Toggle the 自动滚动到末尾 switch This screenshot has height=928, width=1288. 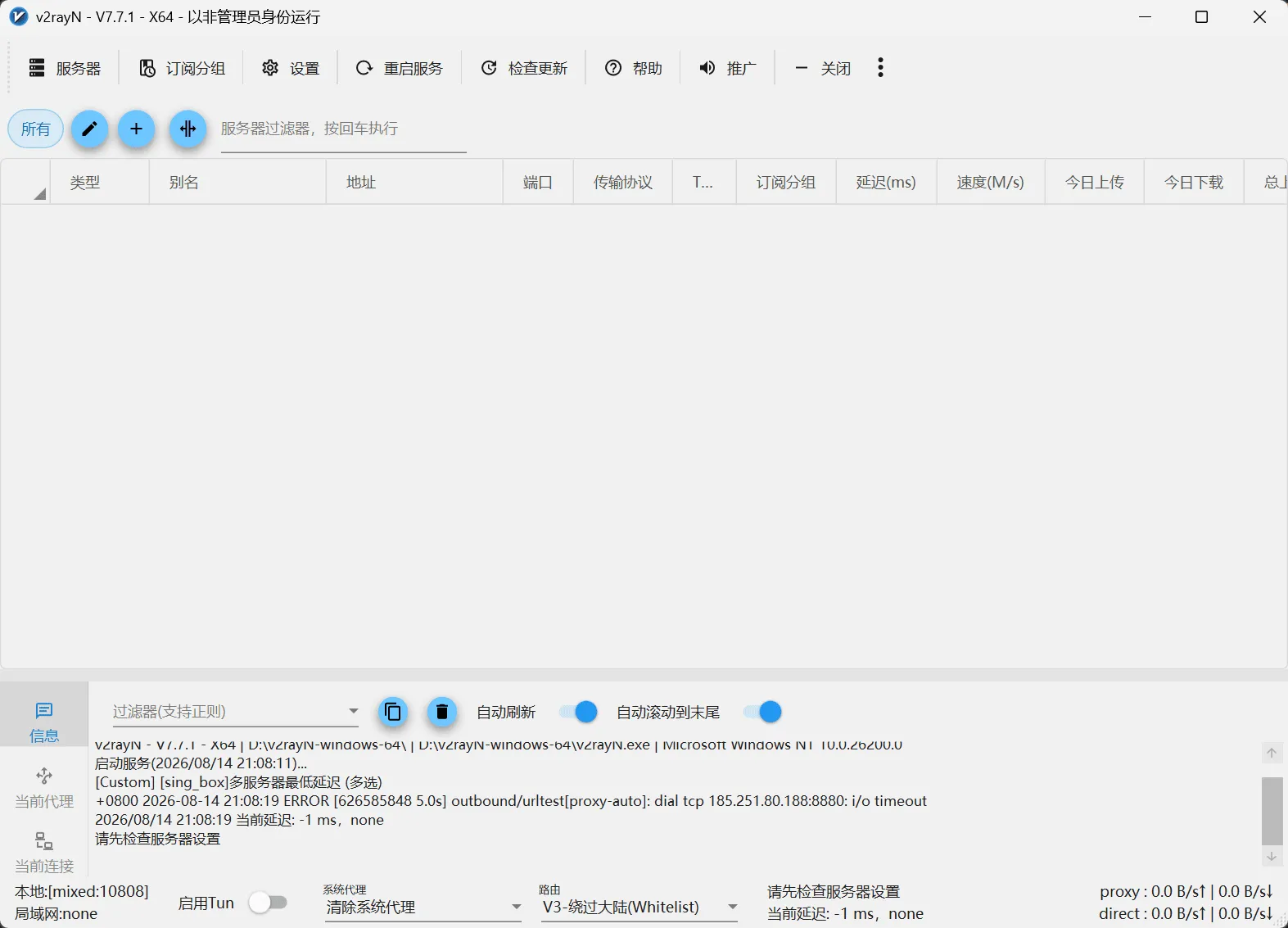tap(762, 712)
